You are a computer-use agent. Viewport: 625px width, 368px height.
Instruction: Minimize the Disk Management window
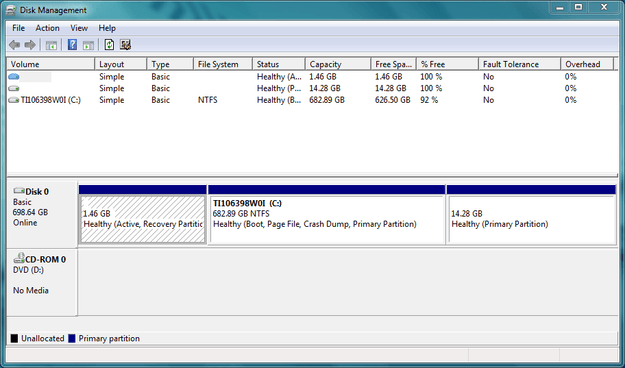(560, 7)
